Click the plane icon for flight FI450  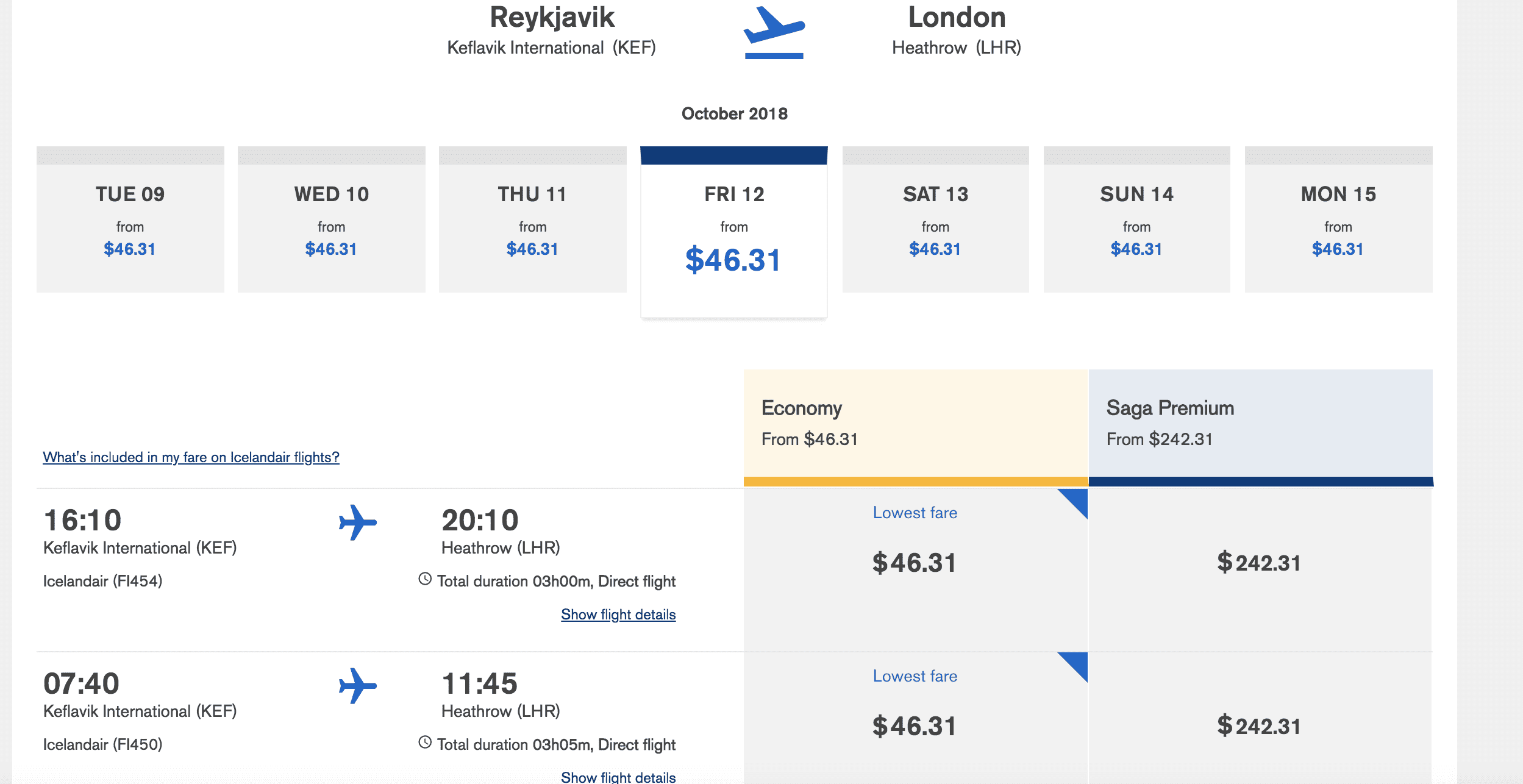pyautogui.click(x=358, y=686)
